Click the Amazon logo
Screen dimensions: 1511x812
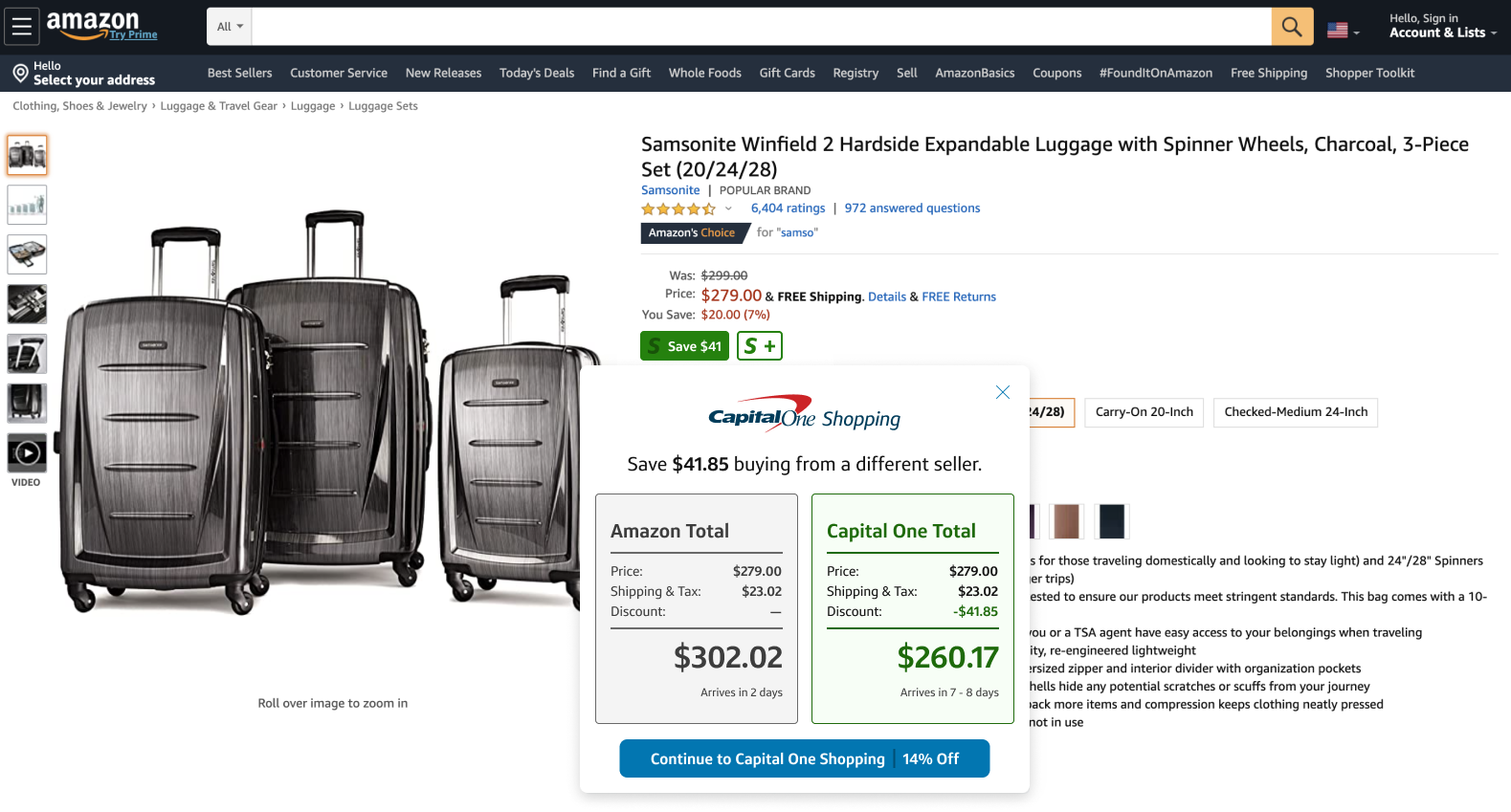pyautogui.click(x=93, y=25)
